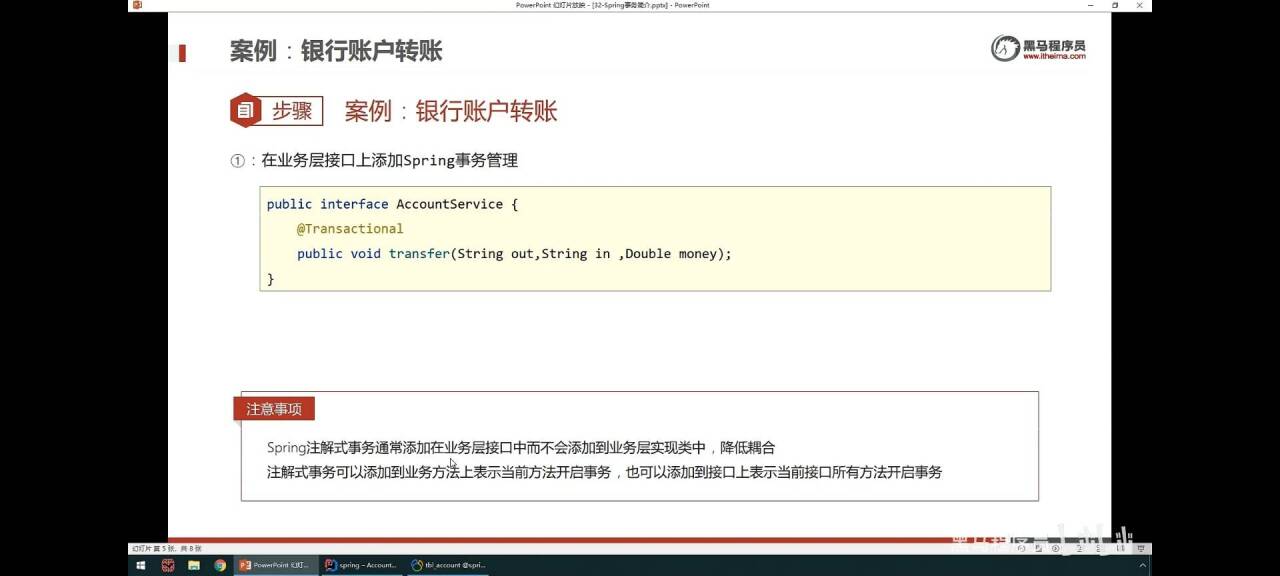Click the note line starting with 注解式事务可以添加
Viewport: 1280px width, 576px height.
pos(604,472)
